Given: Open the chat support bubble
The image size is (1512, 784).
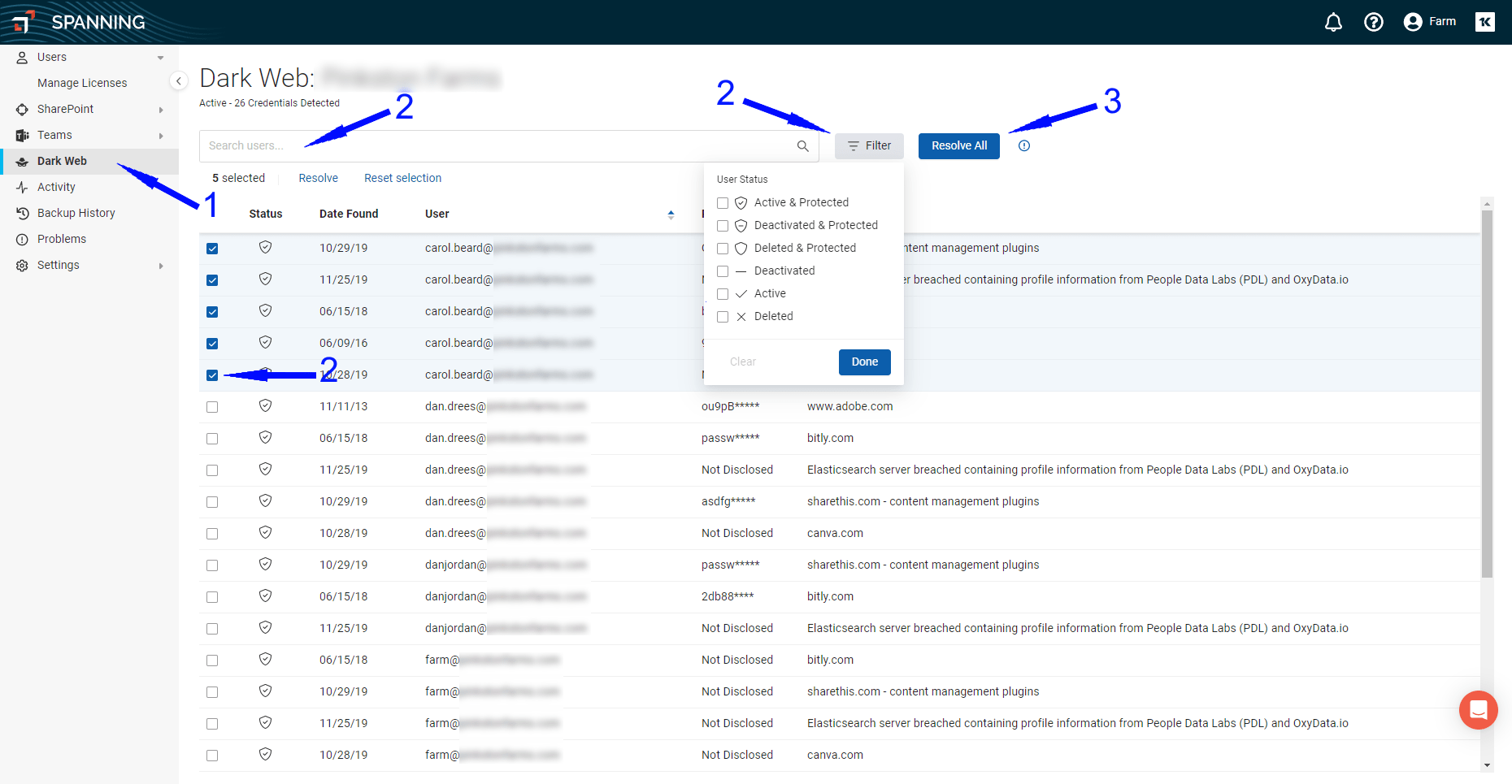Looking at the screenshot, I should 1479,710.
